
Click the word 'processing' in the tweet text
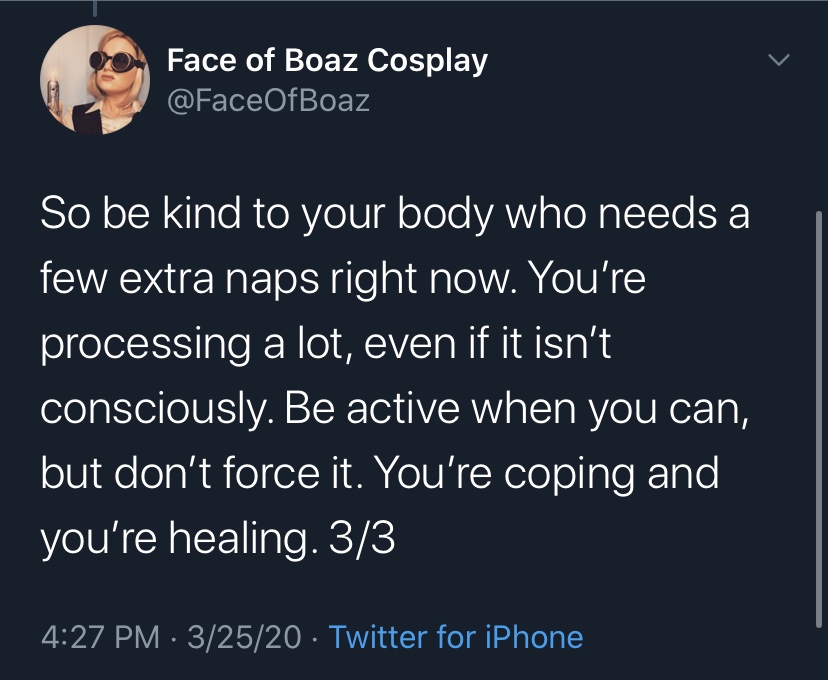point(145,345)
